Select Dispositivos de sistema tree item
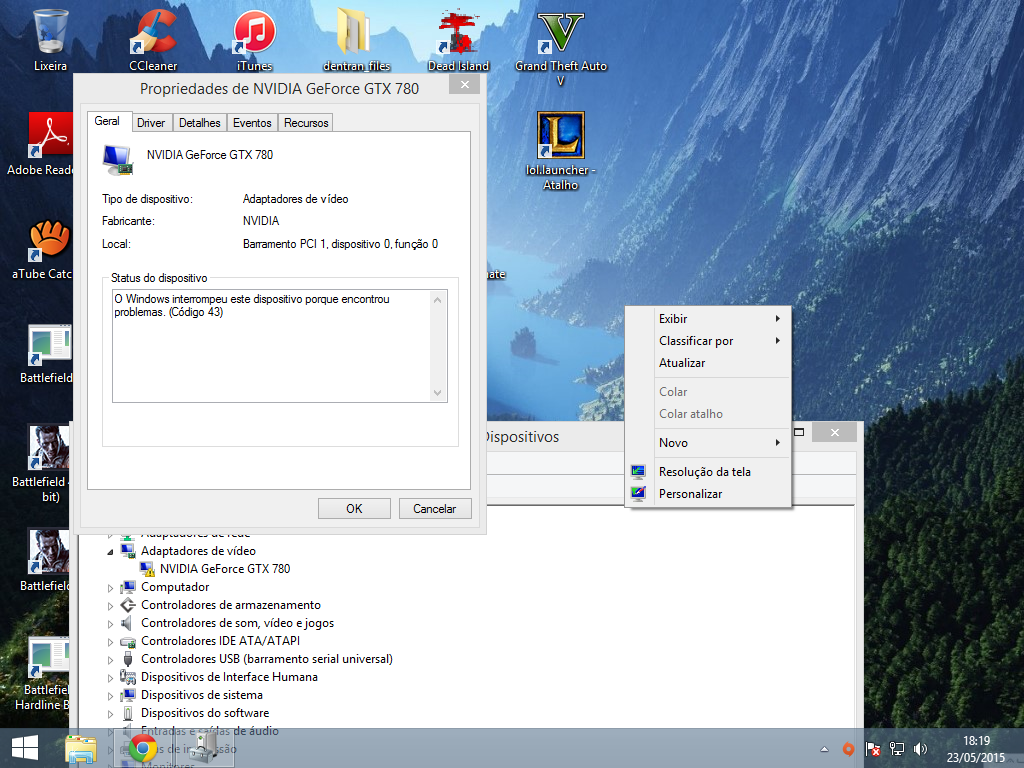 click(x=202, y=695)
